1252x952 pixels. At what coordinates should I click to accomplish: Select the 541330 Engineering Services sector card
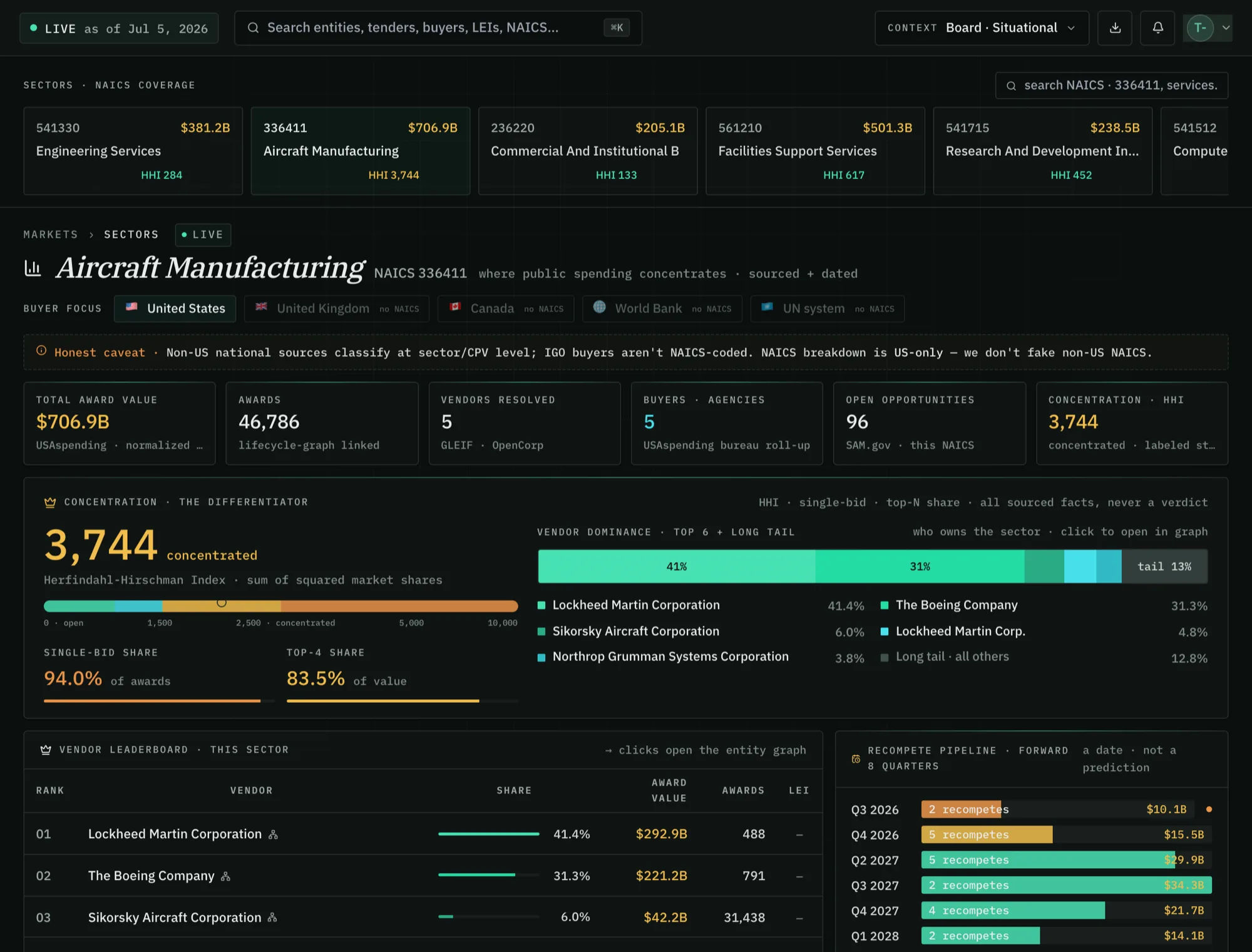pyautogui.click(x=133, y=151)
